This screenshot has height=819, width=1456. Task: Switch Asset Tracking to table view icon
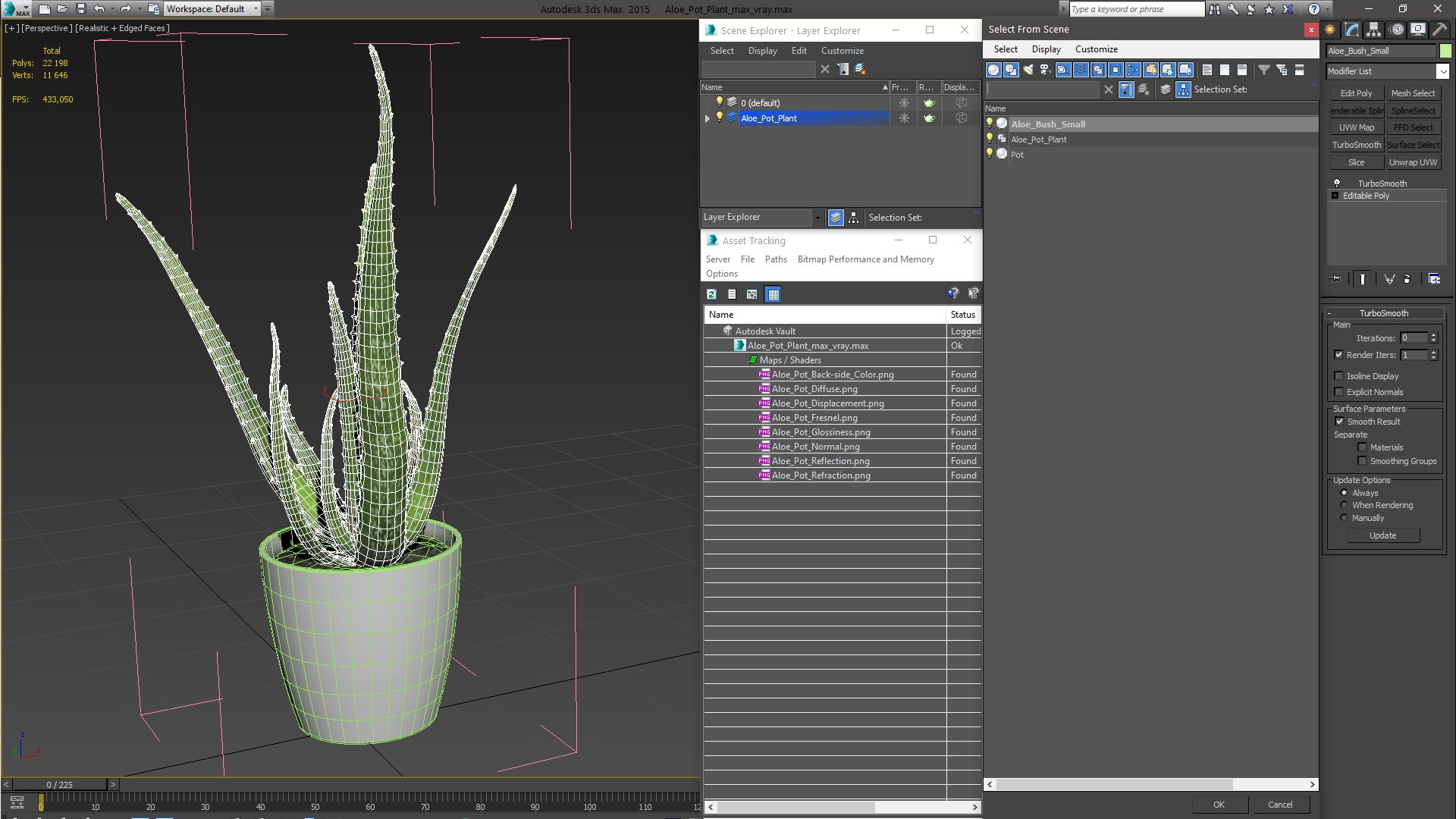click(773, 294)
